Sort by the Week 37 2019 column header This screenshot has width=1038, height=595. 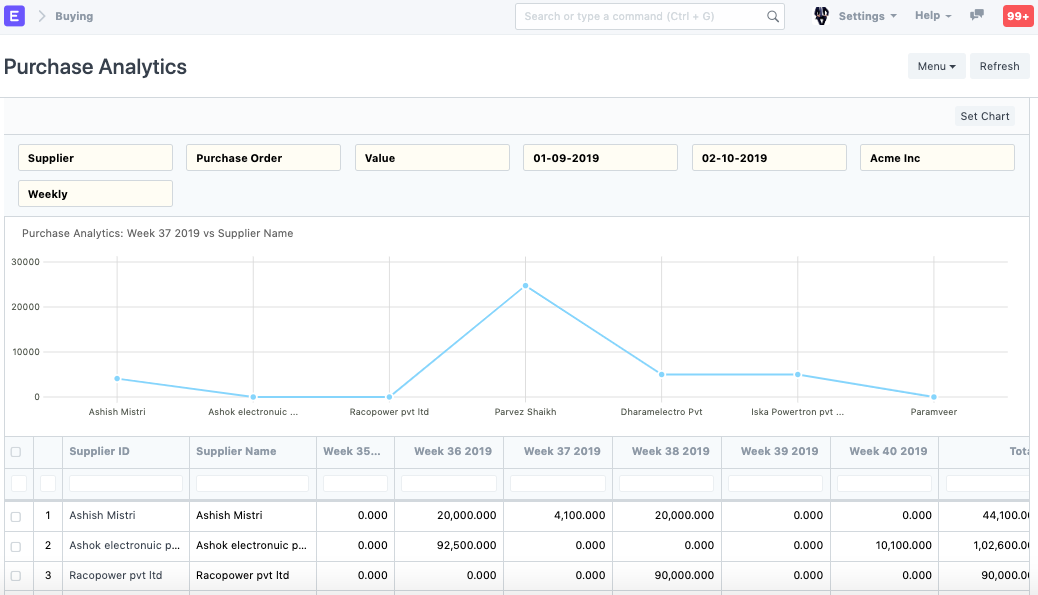click(562, 451)
